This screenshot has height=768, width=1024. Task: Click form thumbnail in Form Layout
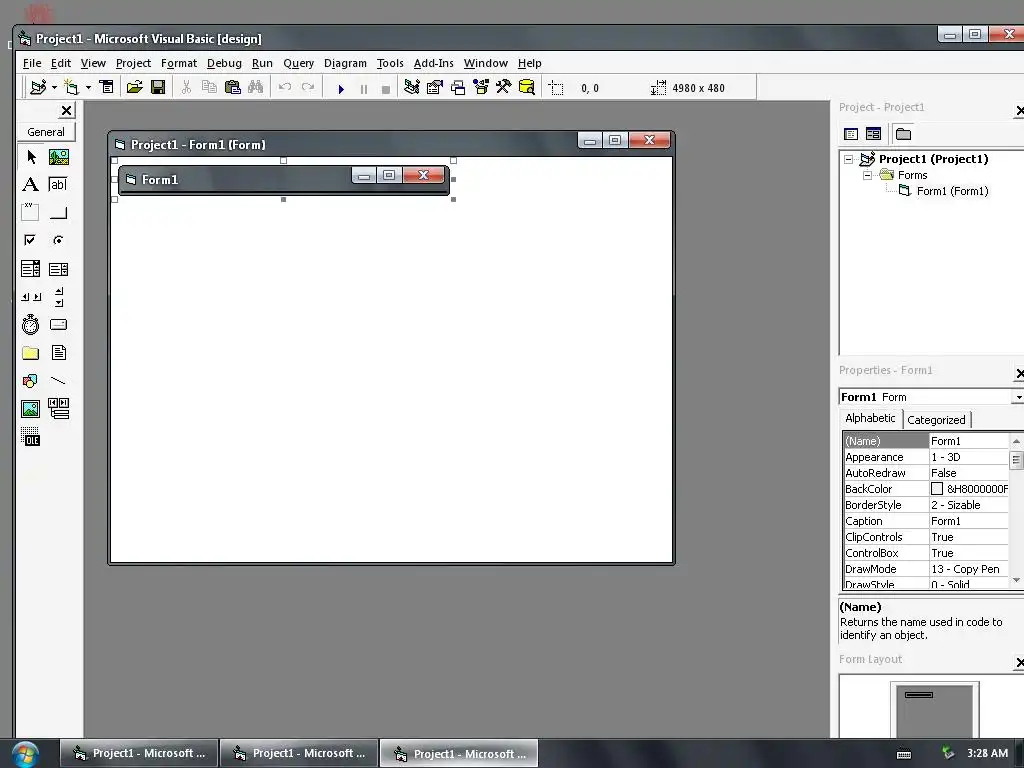[x=919, y=695]
